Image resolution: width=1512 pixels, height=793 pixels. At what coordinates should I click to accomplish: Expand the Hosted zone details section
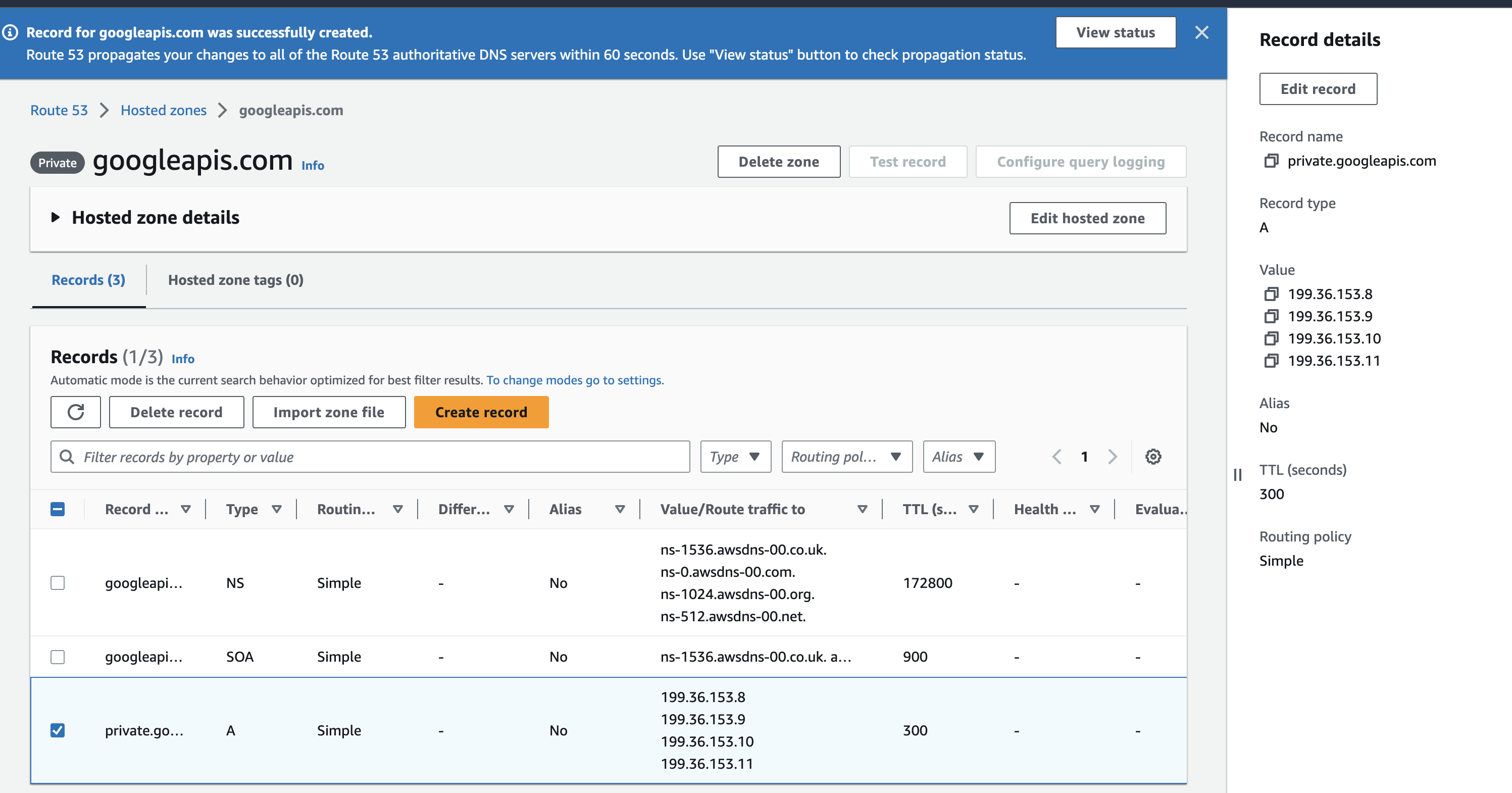(55, 217)
